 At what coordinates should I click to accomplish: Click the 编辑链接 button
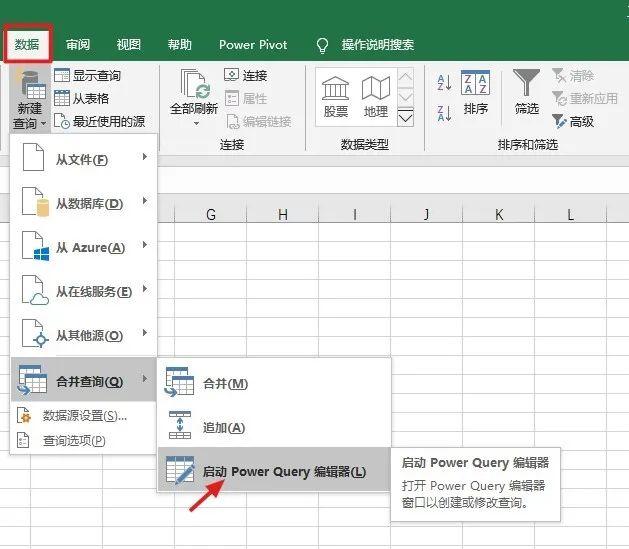[258, 121]
